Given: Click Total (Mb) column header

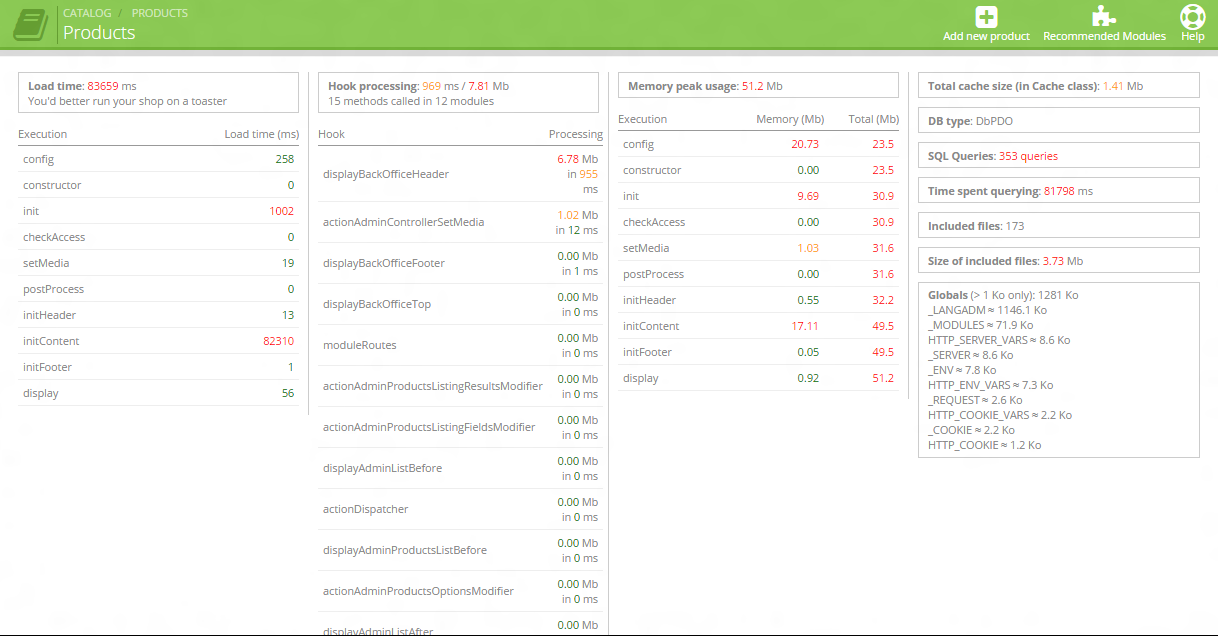Looking at the screenshot, I should (873, 119).
